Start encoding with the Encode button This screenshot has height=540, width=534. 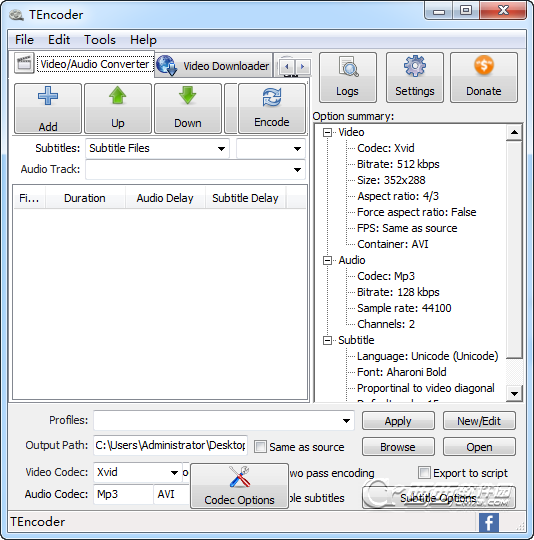click(x=272, y=108)
